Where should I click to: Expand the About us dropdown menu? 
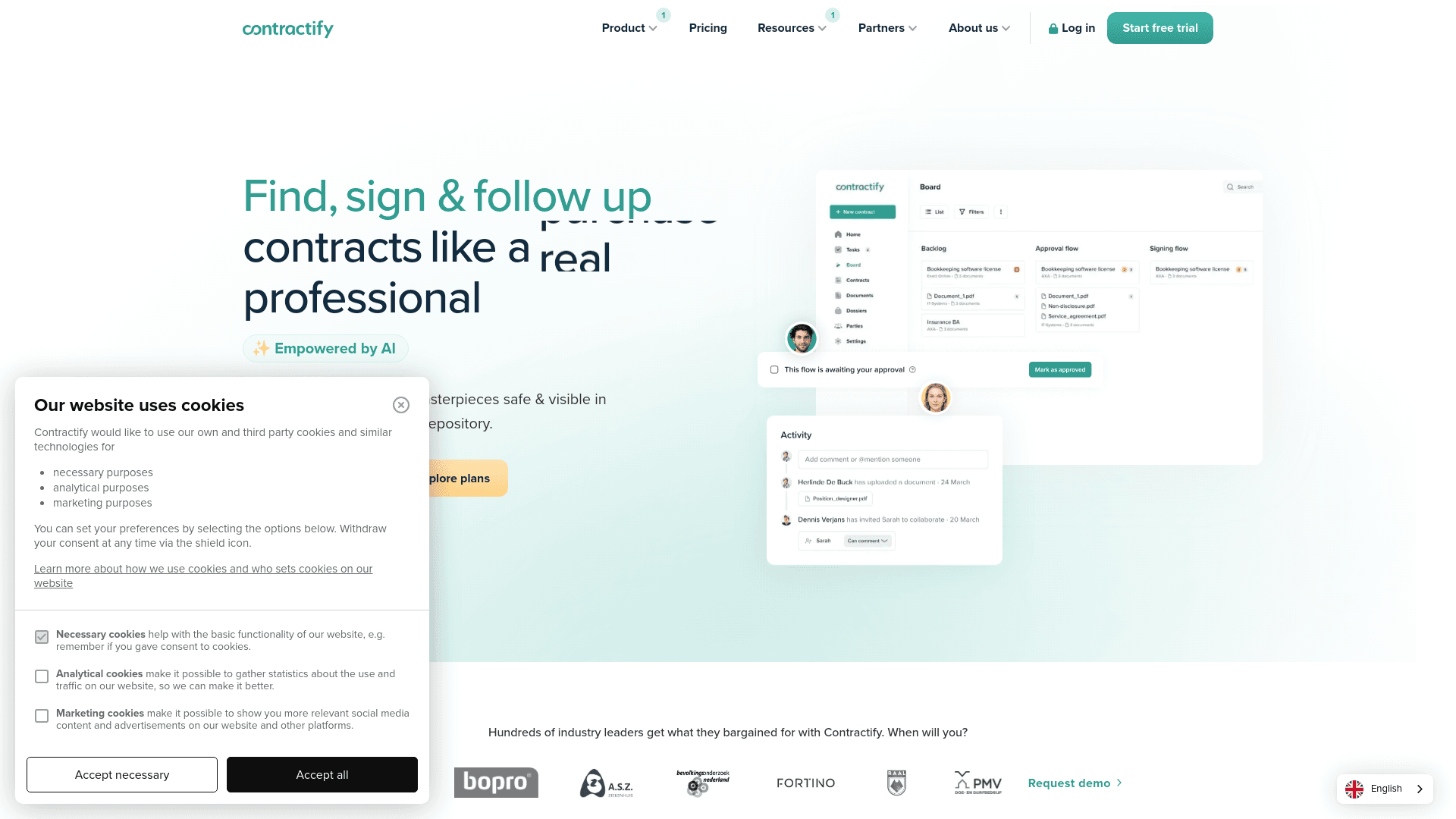coord(978,28)
